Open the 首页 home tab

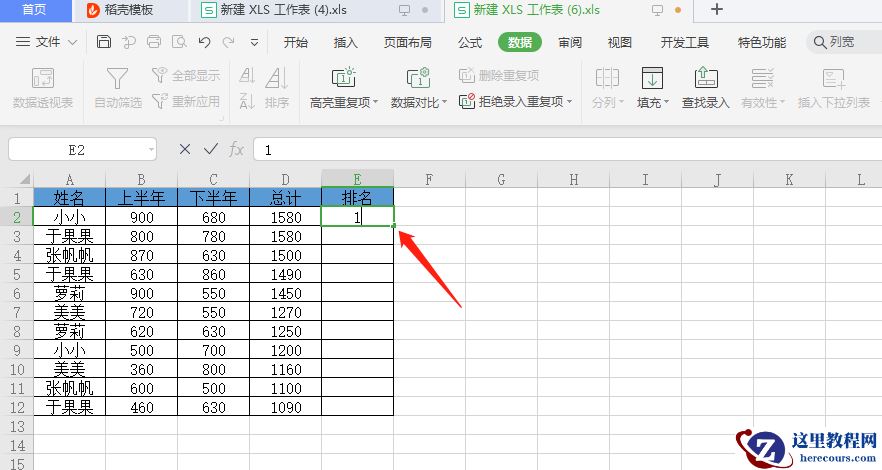click(34, 10)
